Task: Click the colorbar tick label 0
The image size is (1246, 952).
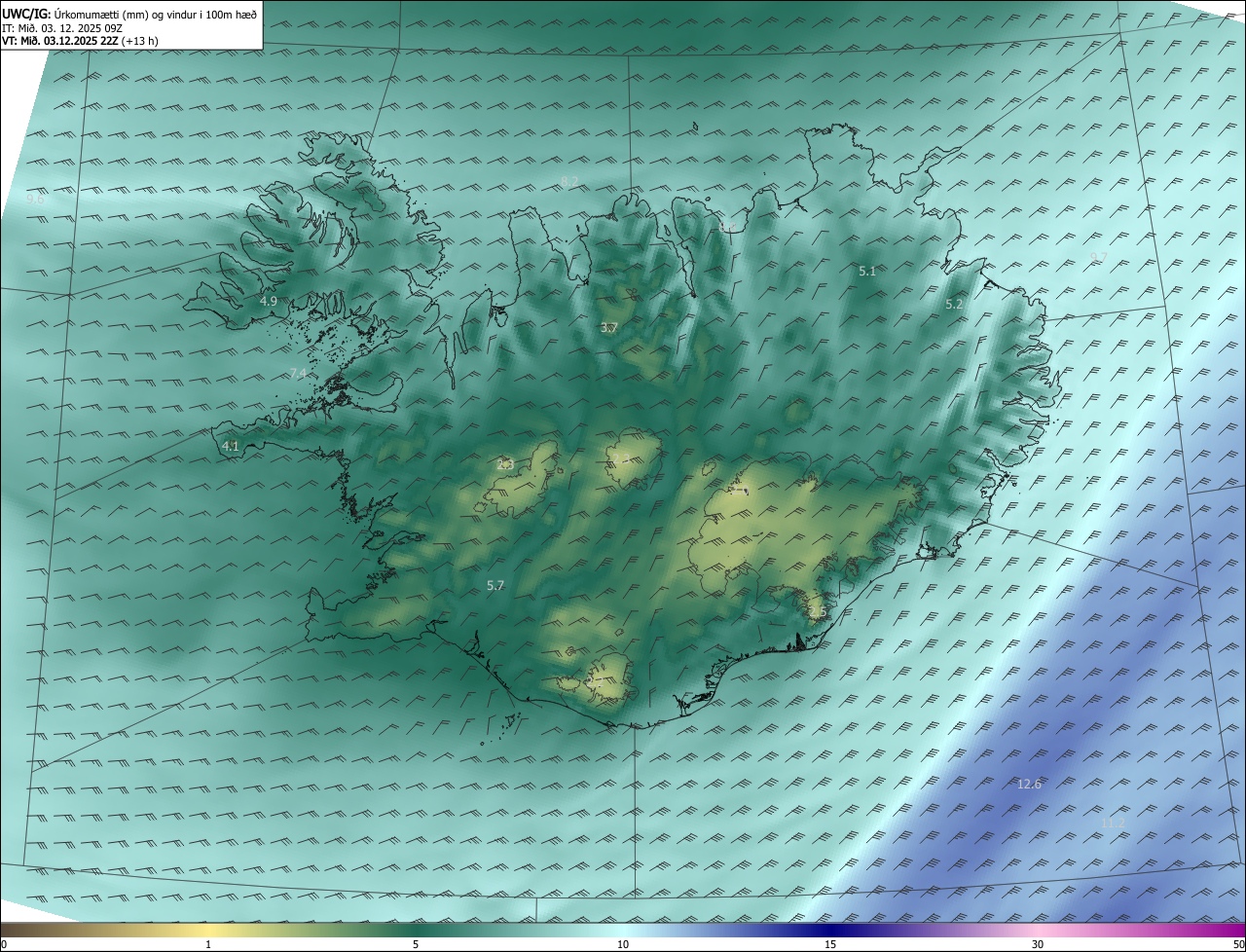Action: tap(4, 944)
